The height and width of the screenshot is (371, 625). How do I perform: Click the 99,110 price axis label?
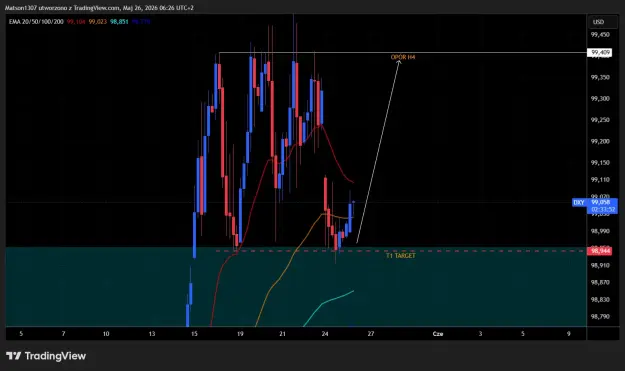click(600, 180)
